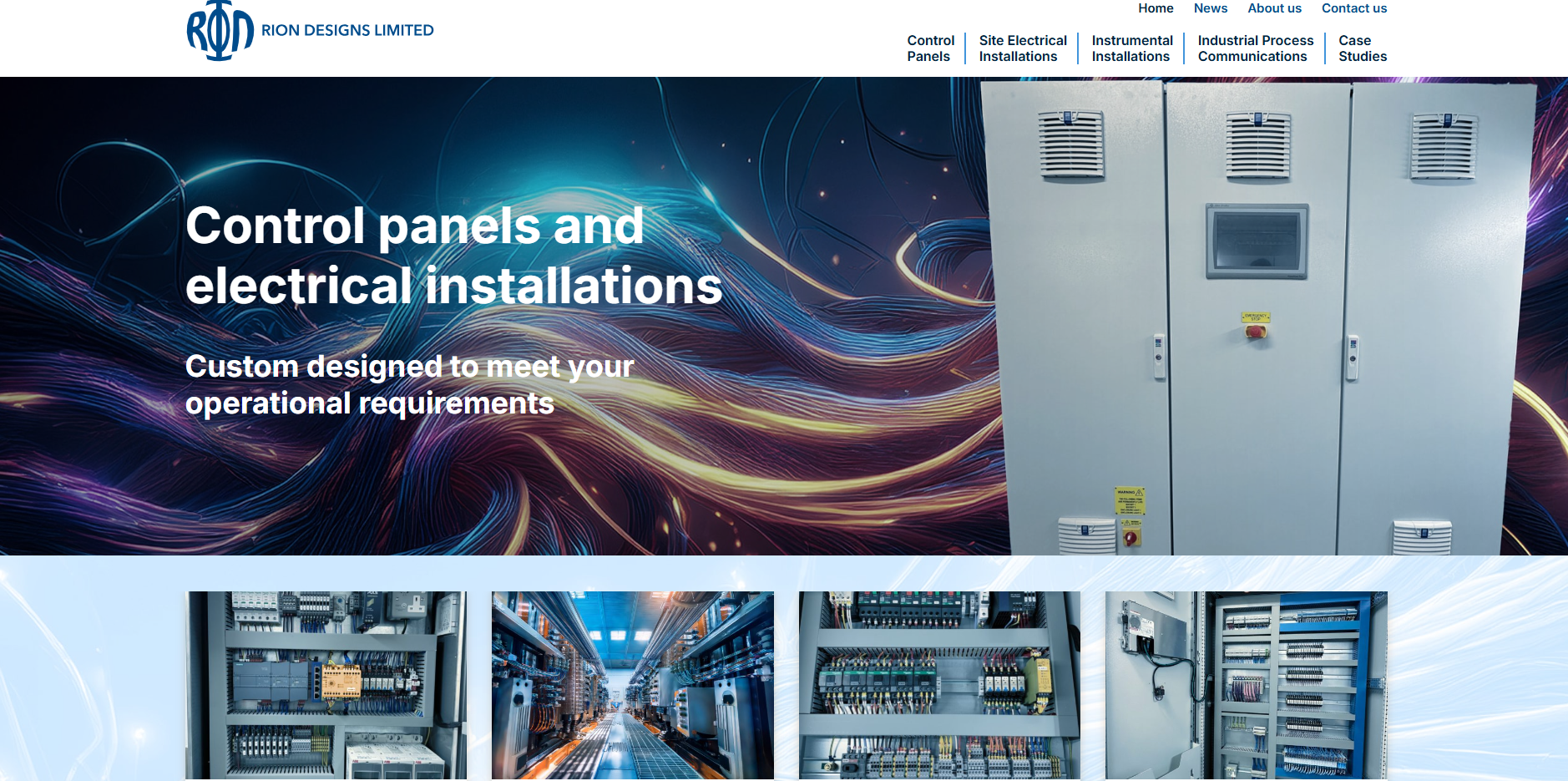The image size is (1568, 781).
Task: Open the factory corridor thumbnail image
Action: [632, 685]
